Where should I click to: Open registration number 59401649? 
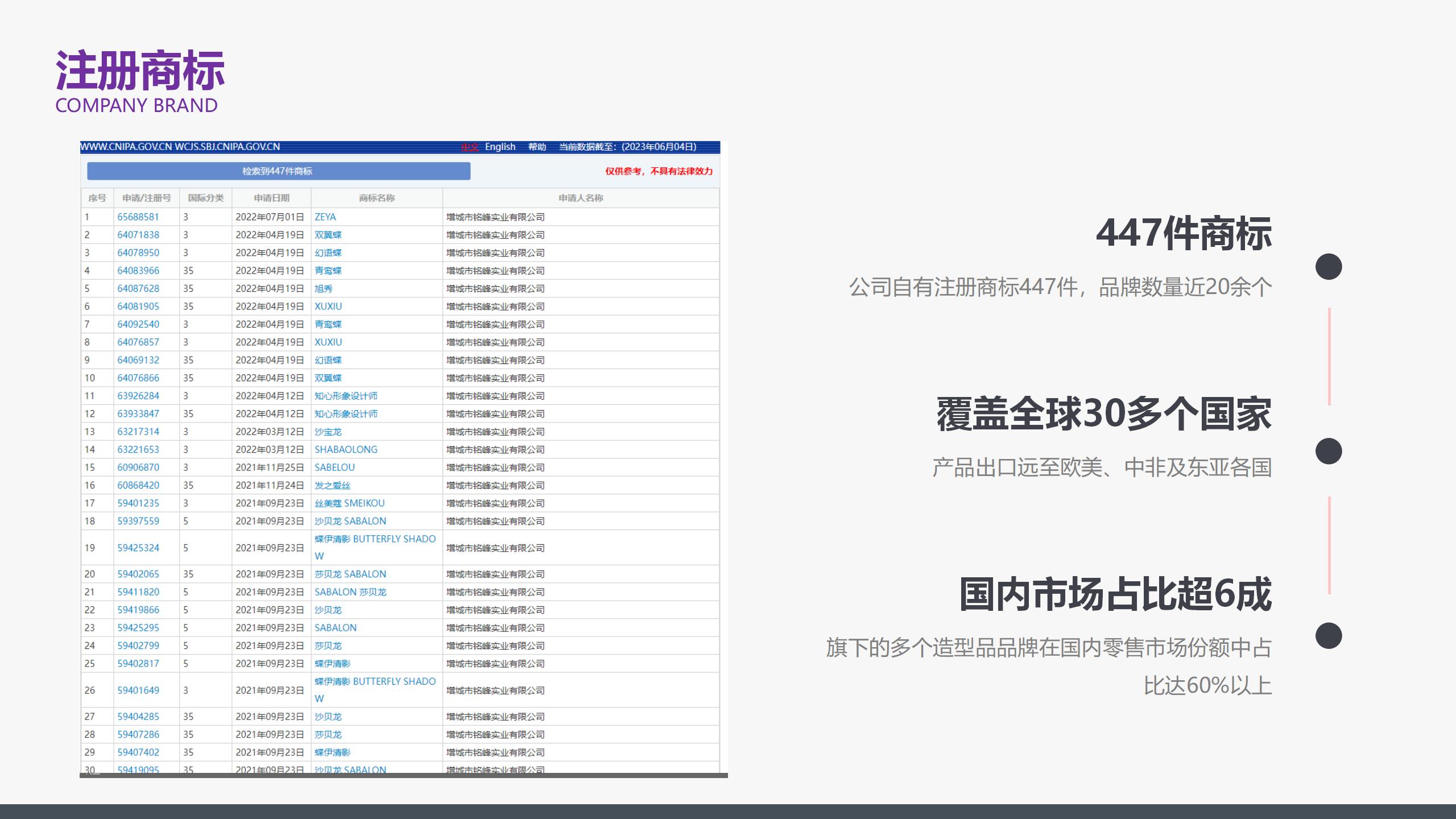[x=138, y=690]
